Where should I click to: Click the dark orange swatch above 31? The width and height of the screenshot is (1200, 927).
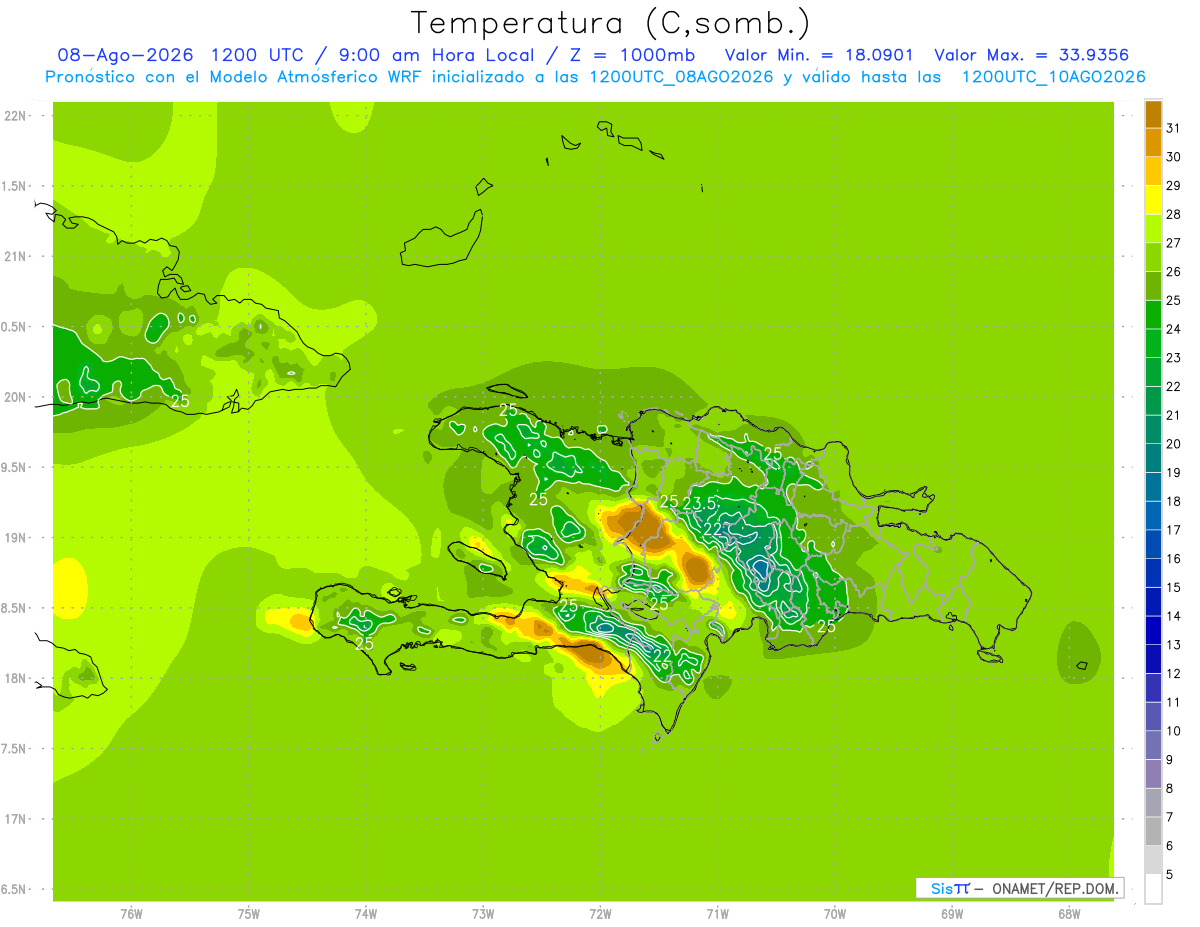1153,114
